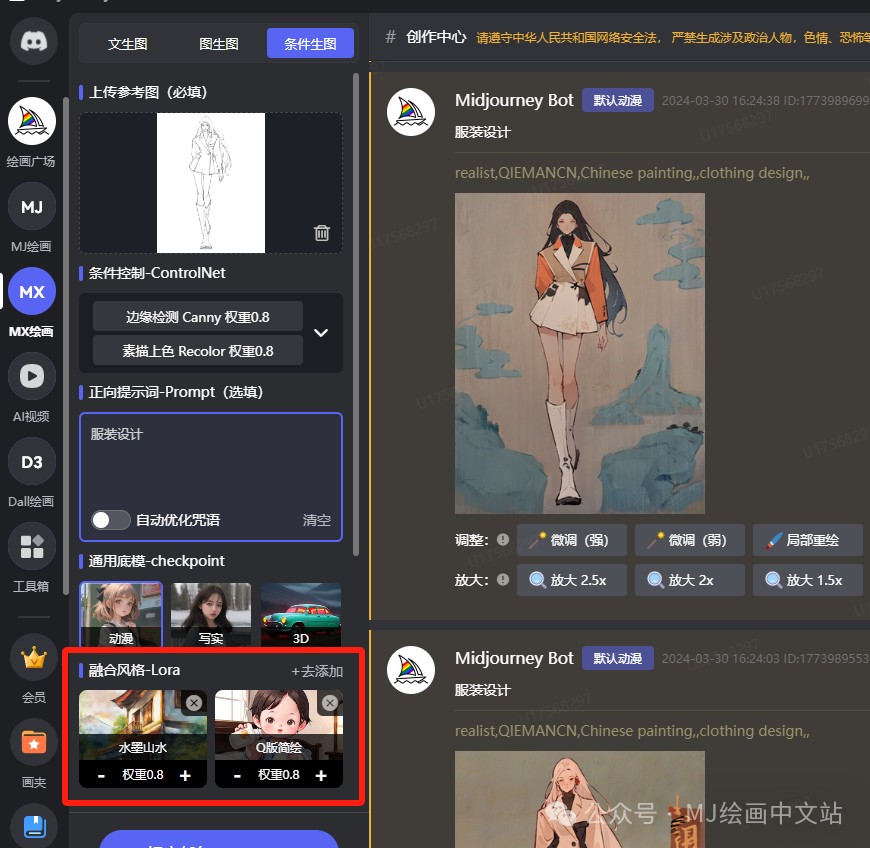Switch to the 图生图 tab

pos(219,43)
